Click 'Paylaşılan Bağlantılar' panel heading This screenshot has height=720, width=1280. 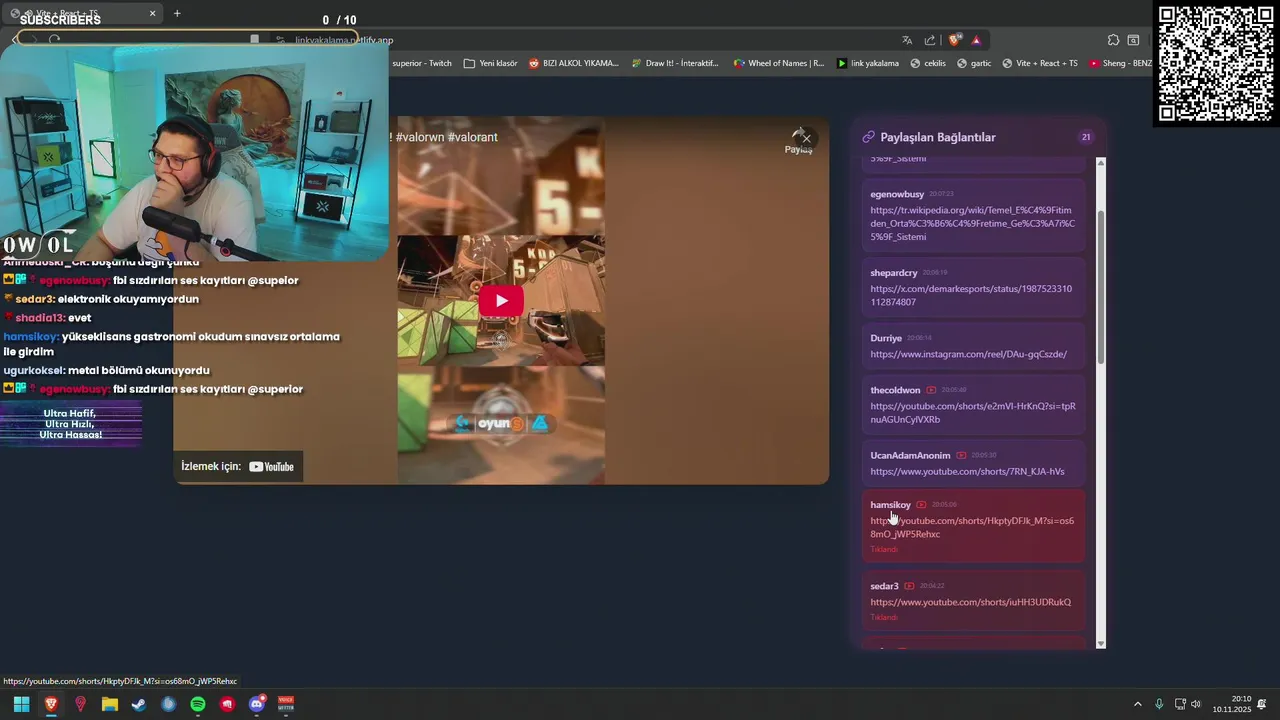tap(938, 137)
